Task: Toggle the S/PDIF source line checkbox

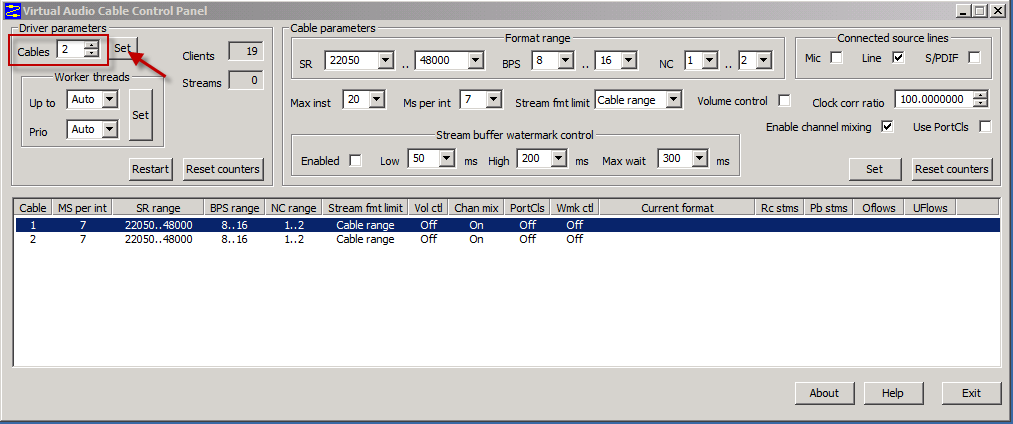Action: click(x=974, y=58)
